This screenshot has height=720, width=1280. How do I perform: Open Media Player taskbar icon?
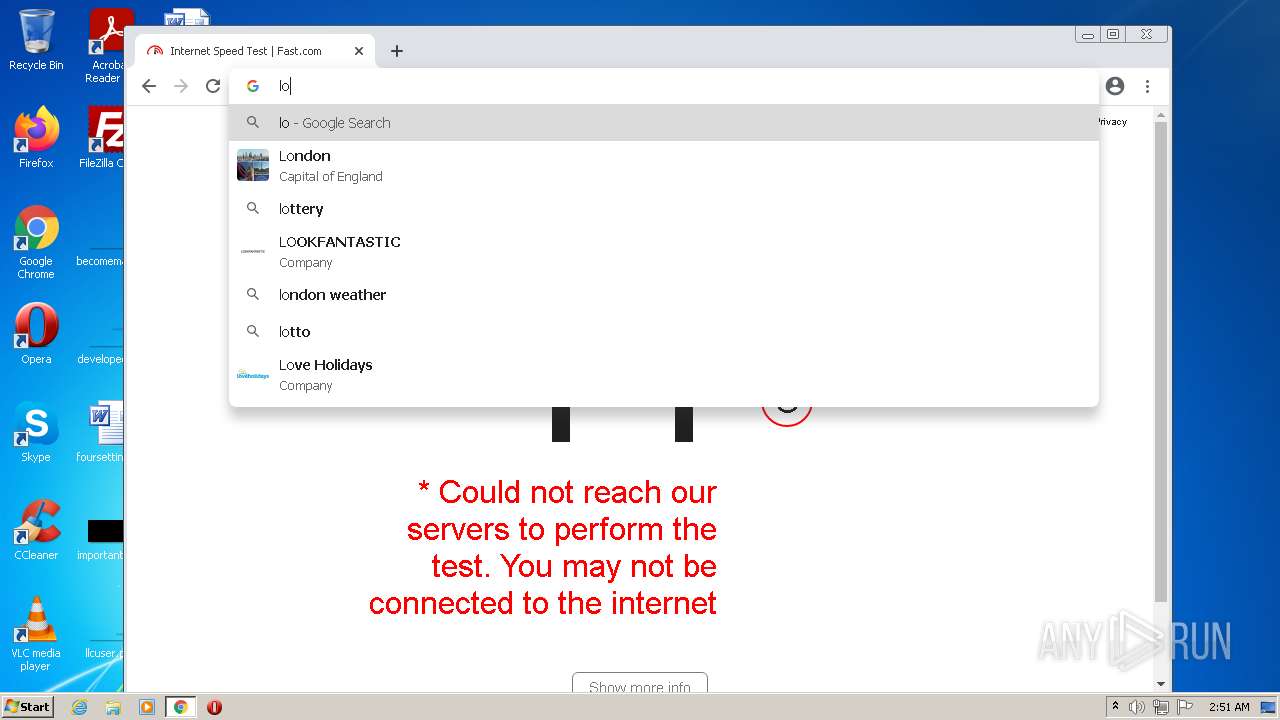[x=147, y=707]
